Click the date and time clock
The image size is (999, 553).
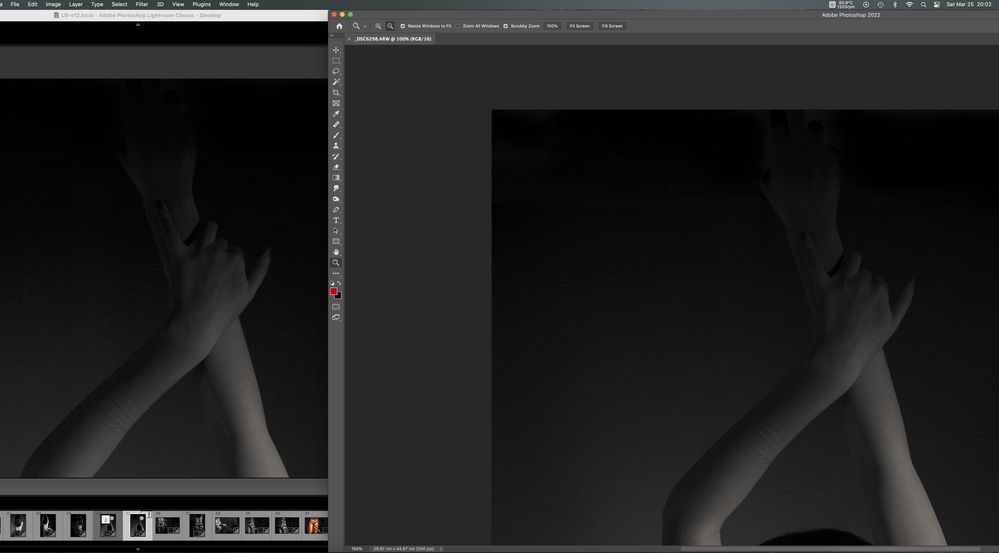point(968,4)
